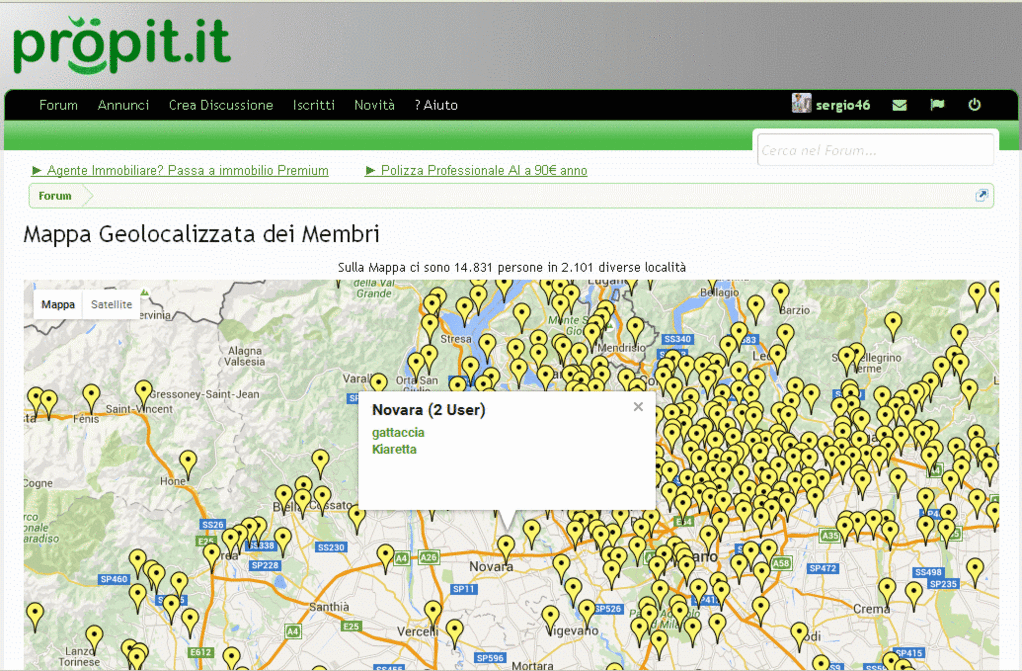The height and width of the screenshot is (671, 1022).
Task: Click the yellow pin near Stresa
Action: [430, 327]
